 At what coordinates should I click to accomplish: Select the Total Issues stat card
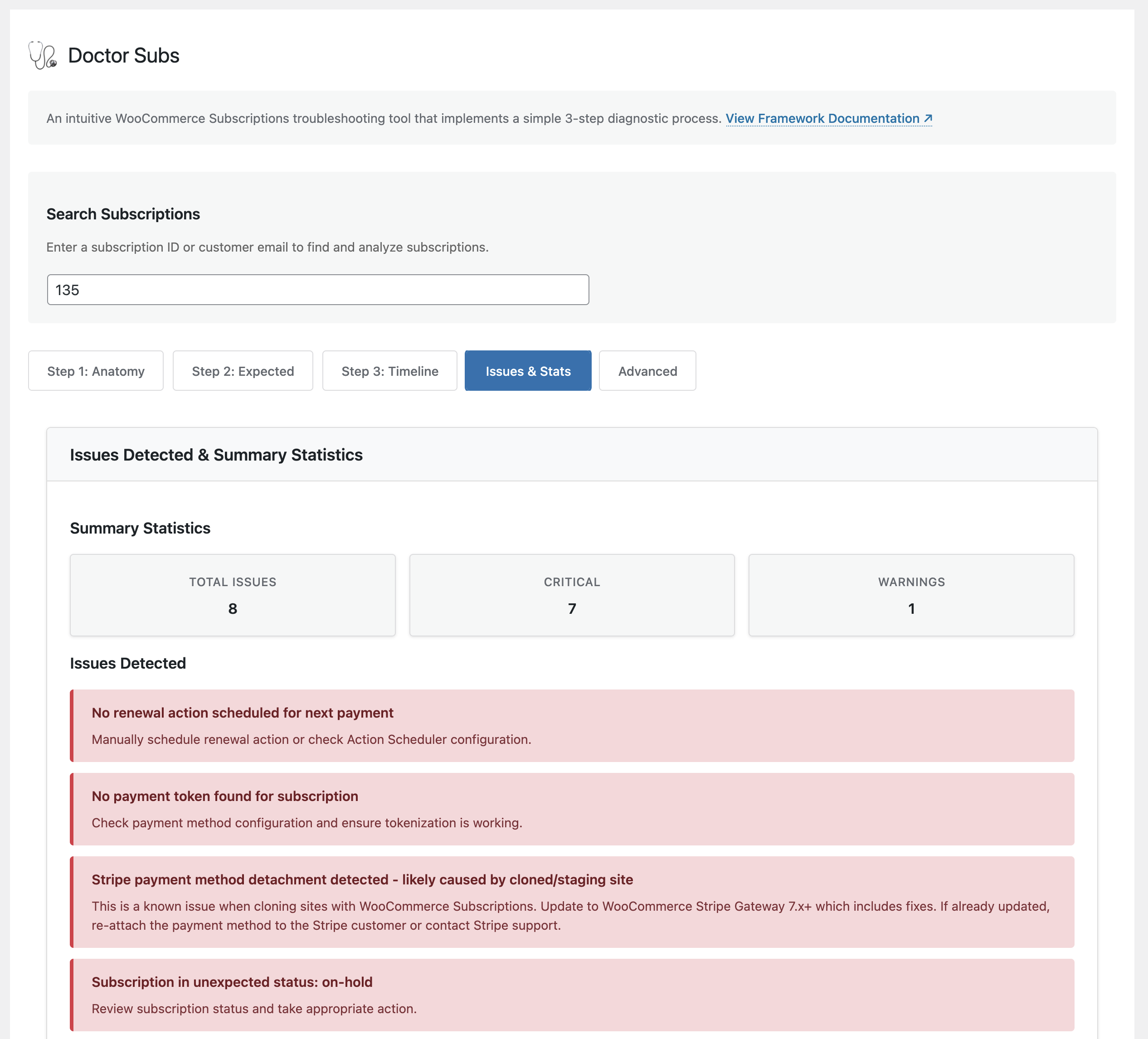coord(232,594)
